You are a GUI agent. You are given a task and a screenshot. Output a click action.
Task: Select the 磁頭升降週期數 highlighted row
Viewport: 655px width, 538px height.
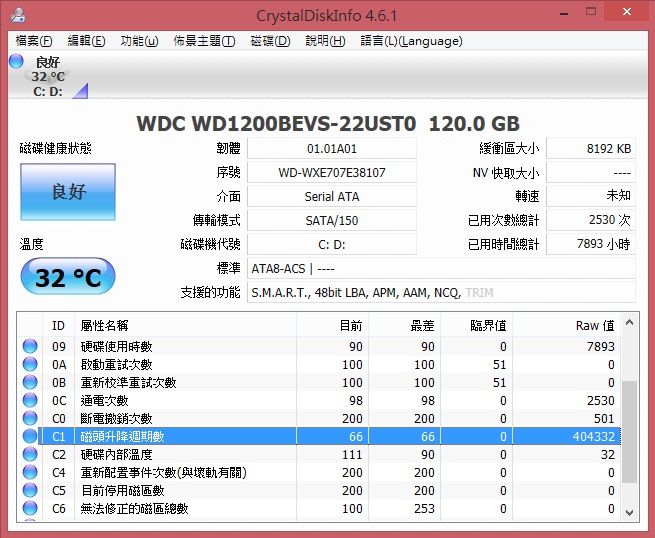point(320,436)
